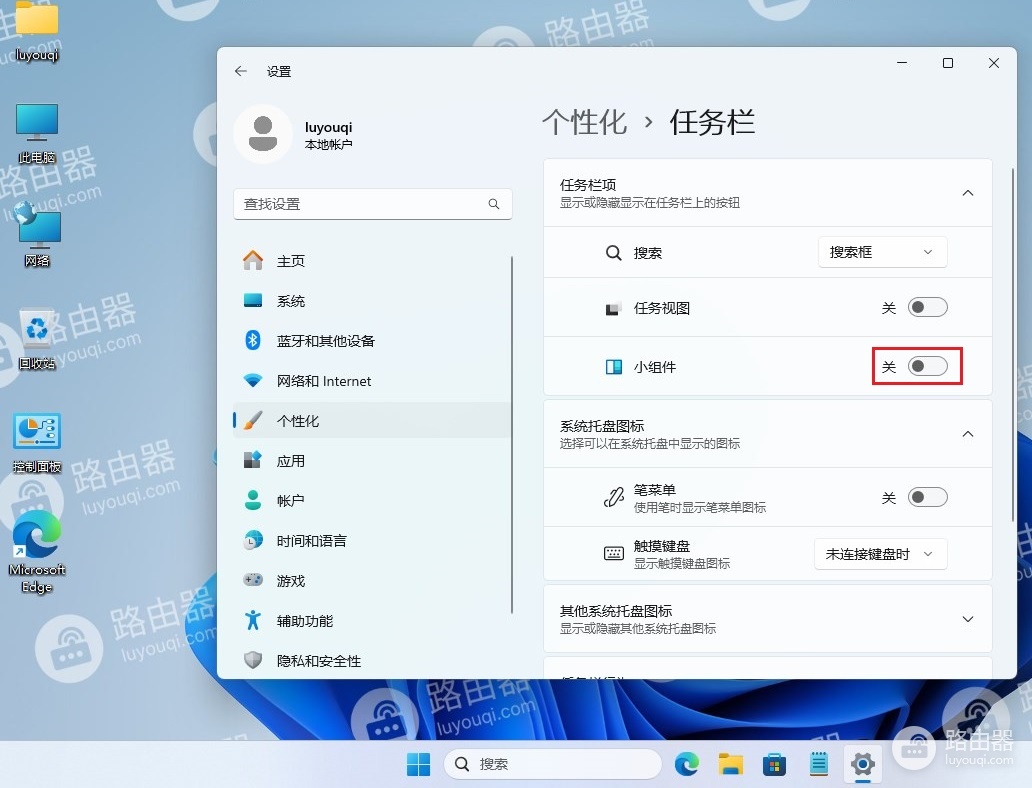This screenshot has height=788, width=1032.
Task: Click the 帐户 person icon
Action: pos(253,500)
